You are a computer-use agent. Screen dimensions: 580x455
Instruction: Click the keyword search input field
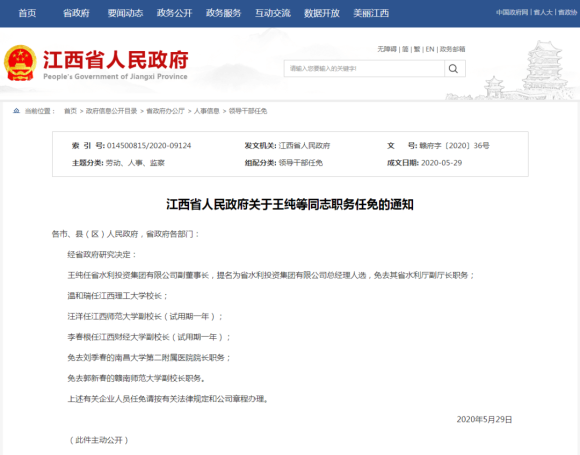[364, 68]
